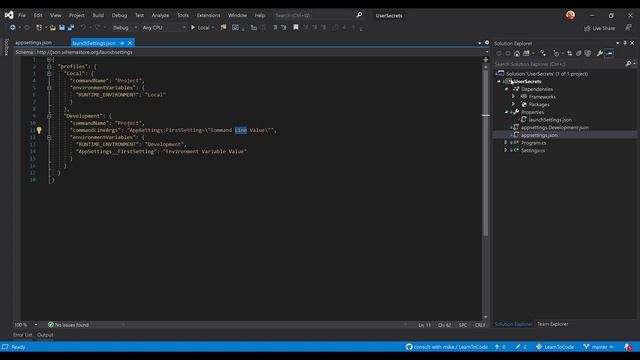Open the Extensions menu
640x360 pixels.
pos(209,15)
